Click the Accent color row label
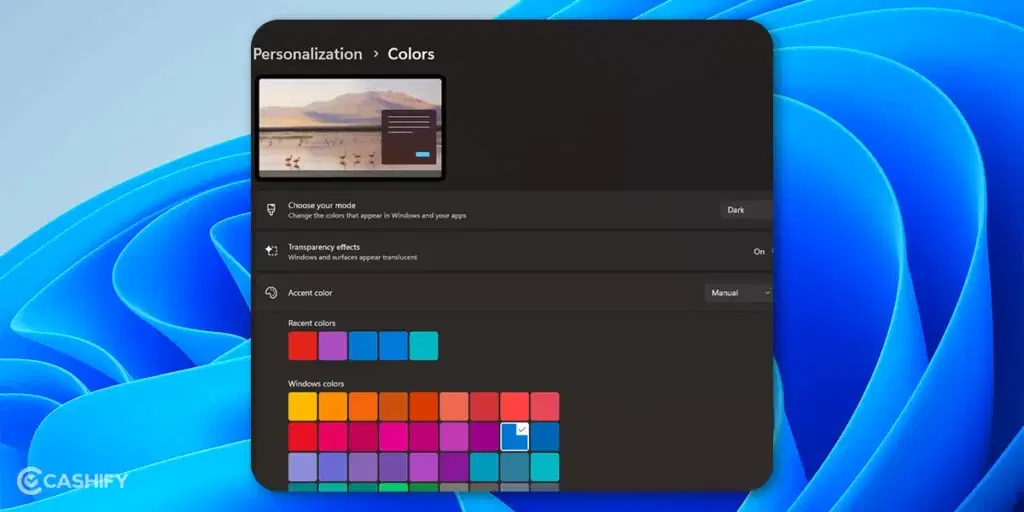 pos(310,293)
